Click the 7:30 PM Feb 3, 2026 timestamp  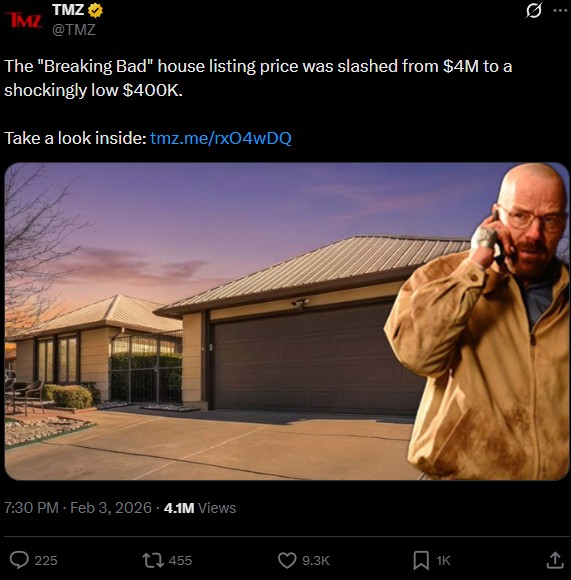click(78, 508)
